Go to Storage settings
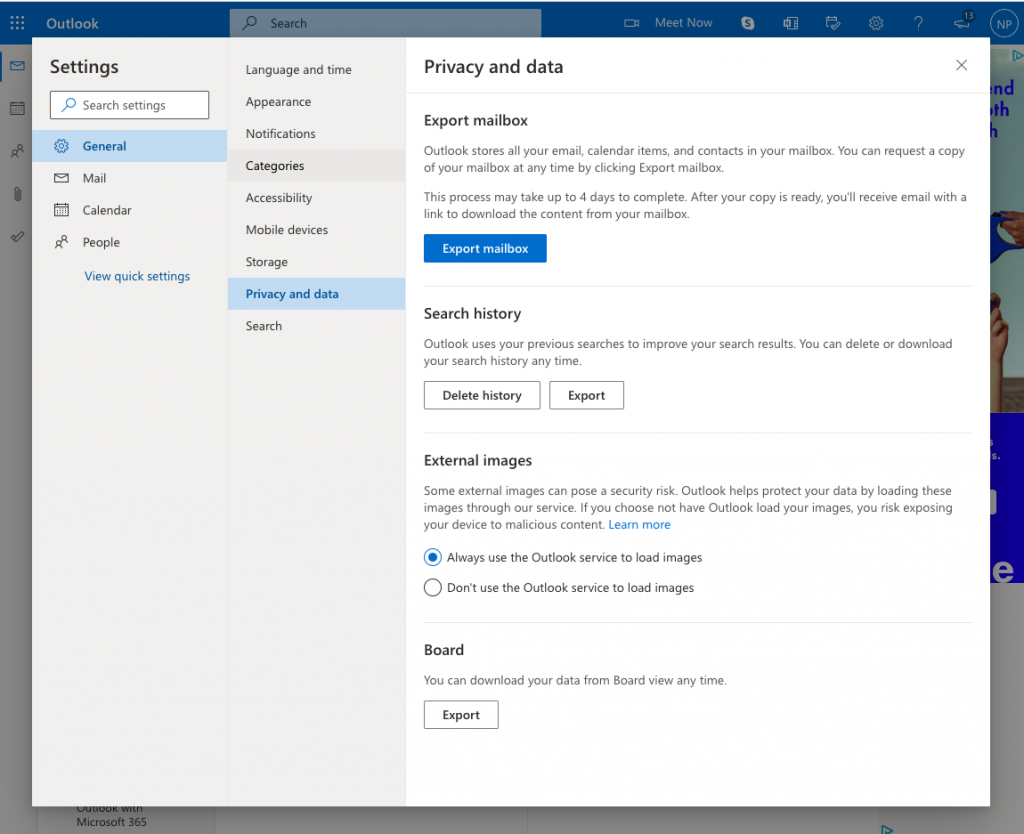Screen dimensions: 1024x834 [317, 261]
